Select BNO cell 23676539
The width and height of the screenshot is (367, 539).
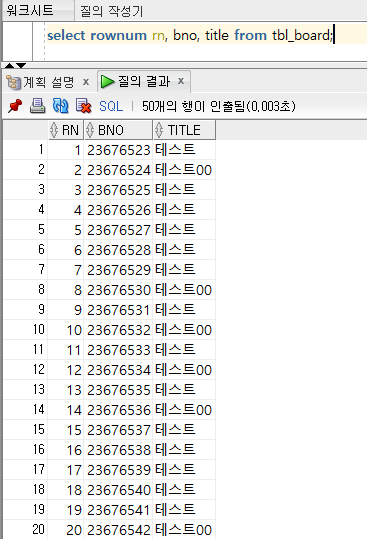[118, 470]
